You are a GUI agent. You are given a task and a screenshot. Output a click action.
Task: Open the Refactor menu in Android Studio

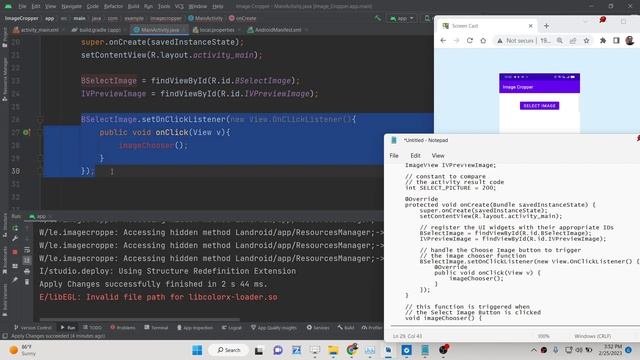(x=113, y=7)
